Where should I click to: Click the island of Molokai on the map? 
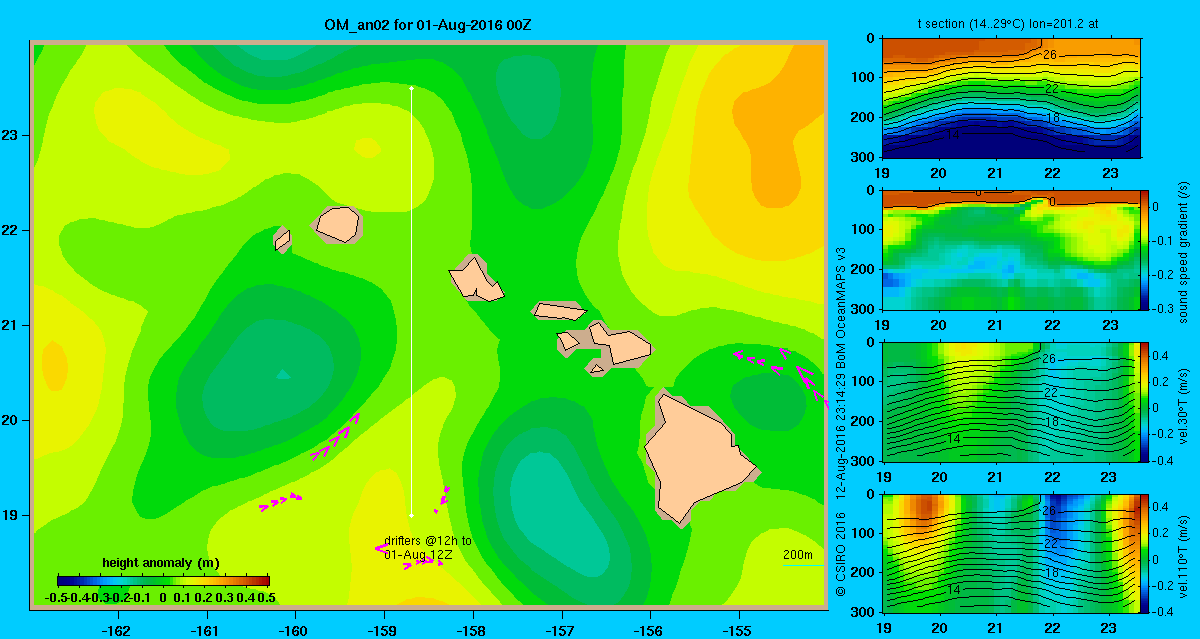click(x=559, y=311)
